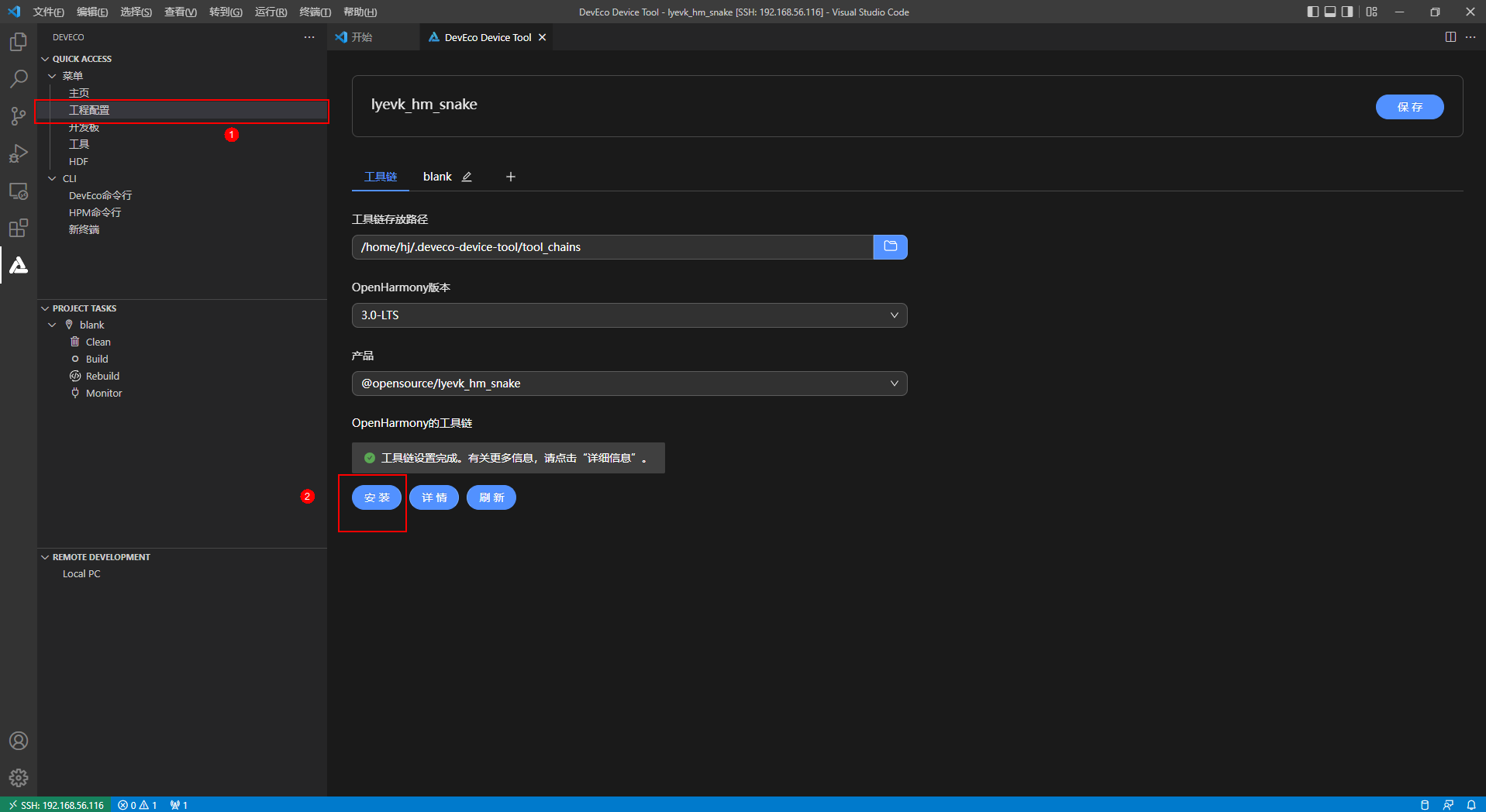Viewport: 1486px width, 812px height.
Task: Click the clipboard-like status bar icon left of feedback
Action: pos(1425,805)
